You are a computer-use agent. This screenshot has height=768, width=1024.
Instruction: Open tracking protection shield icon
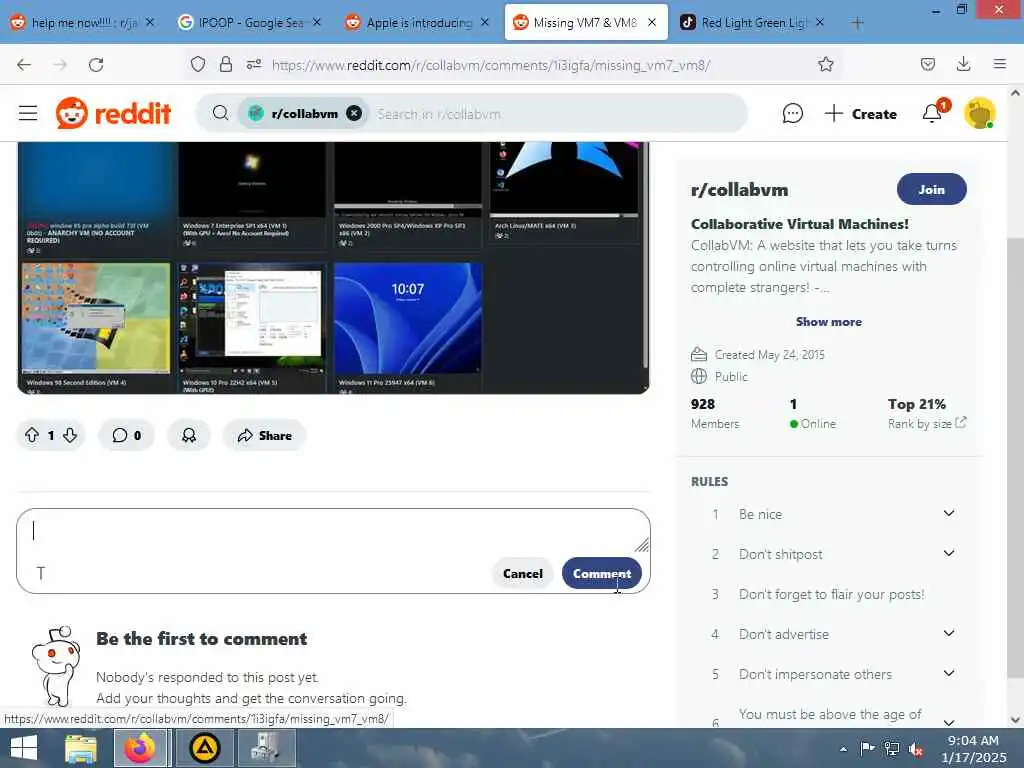tap(198, 64)
